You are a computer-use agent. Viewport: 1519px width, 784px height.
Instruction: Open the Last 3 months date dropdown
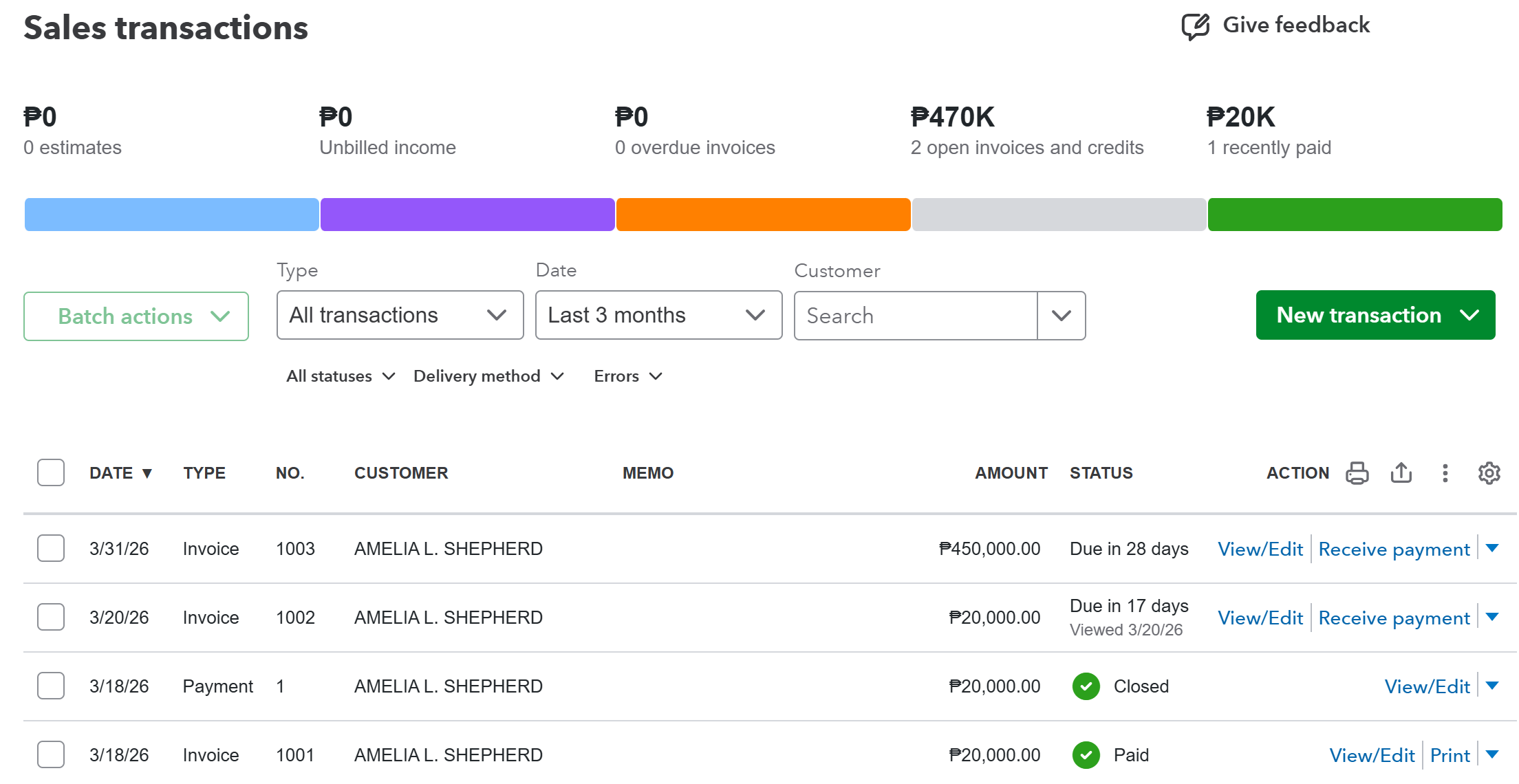tap(658, 316)
